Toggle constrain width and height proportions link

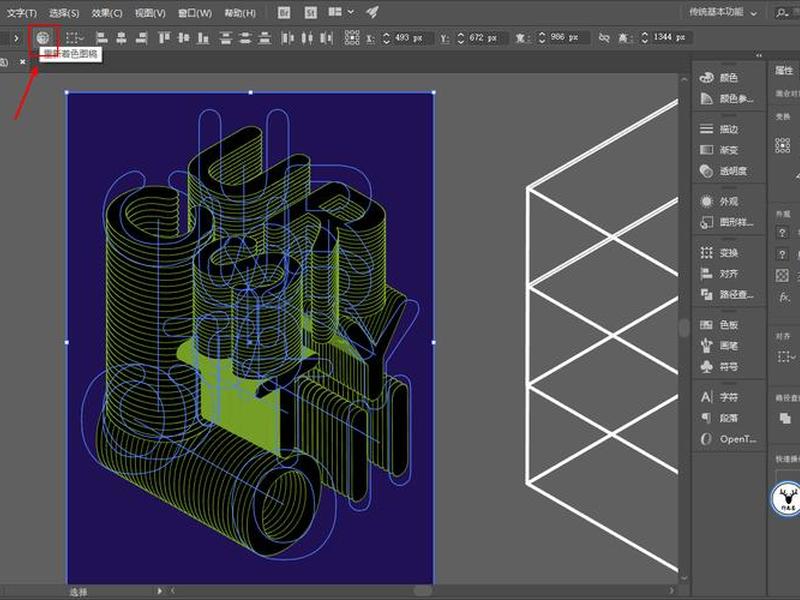[604, 38]
